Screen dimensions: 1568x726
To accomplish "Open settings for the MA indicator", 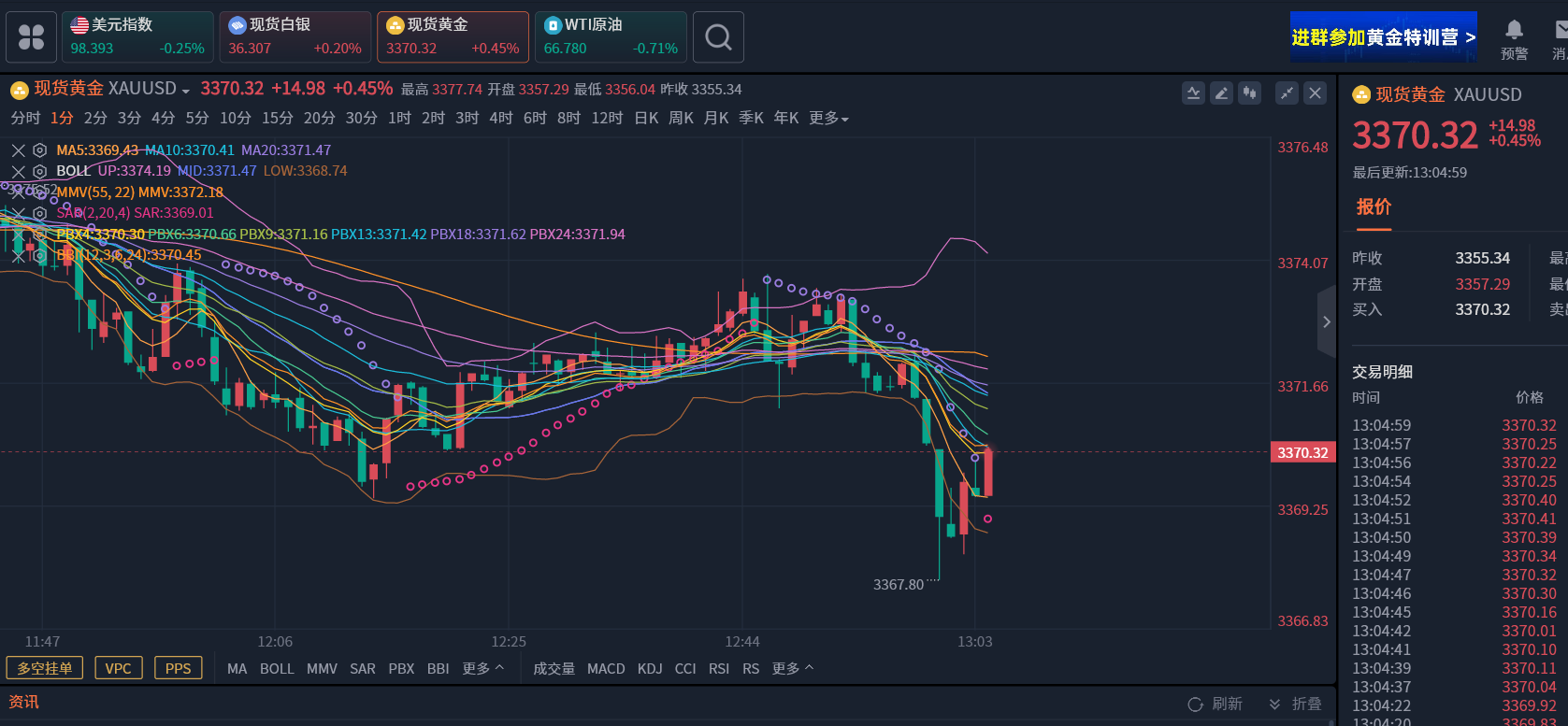I will [39, 150].
